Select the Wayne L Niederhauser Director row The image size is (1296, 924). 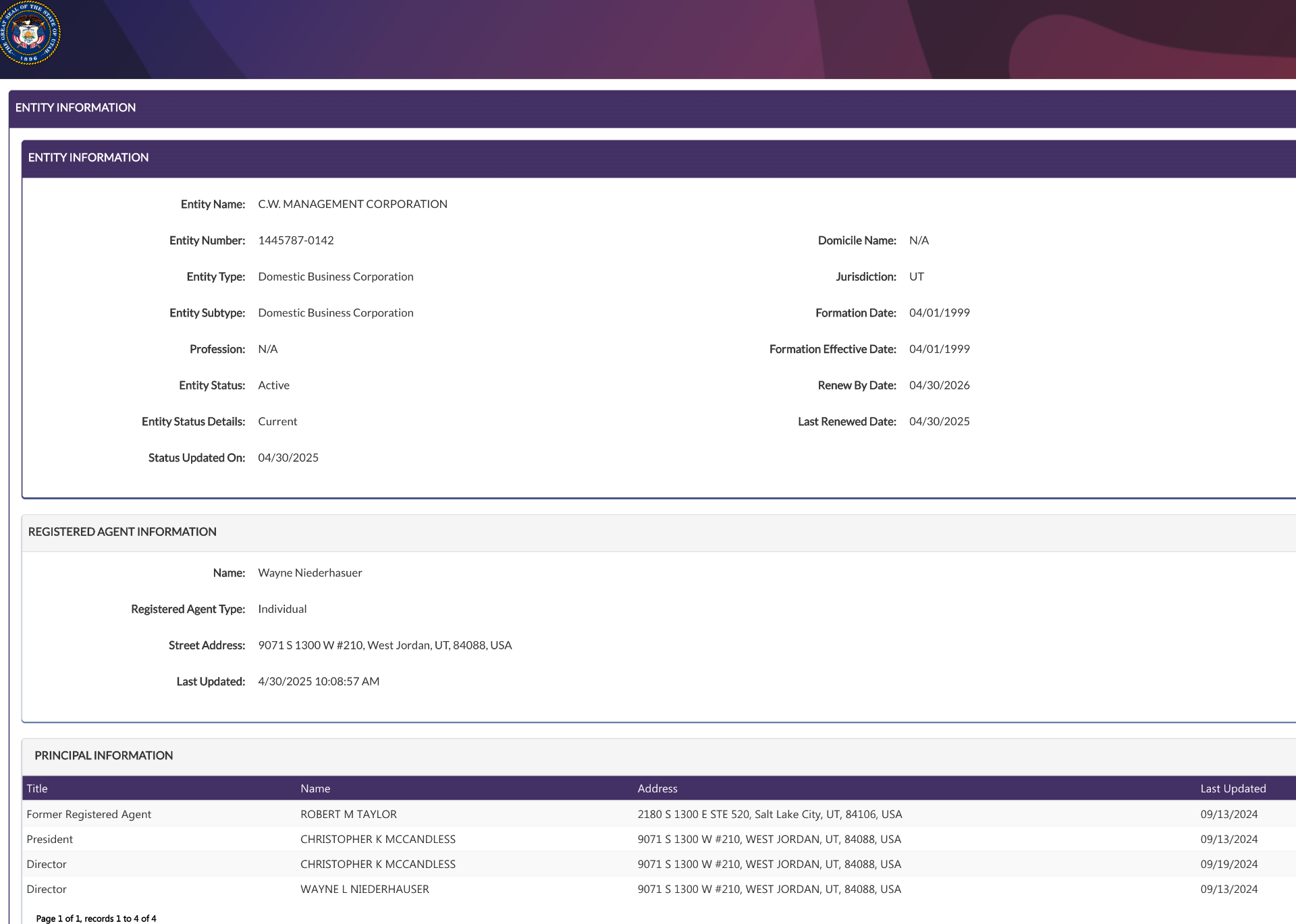[x=364, y=889]
